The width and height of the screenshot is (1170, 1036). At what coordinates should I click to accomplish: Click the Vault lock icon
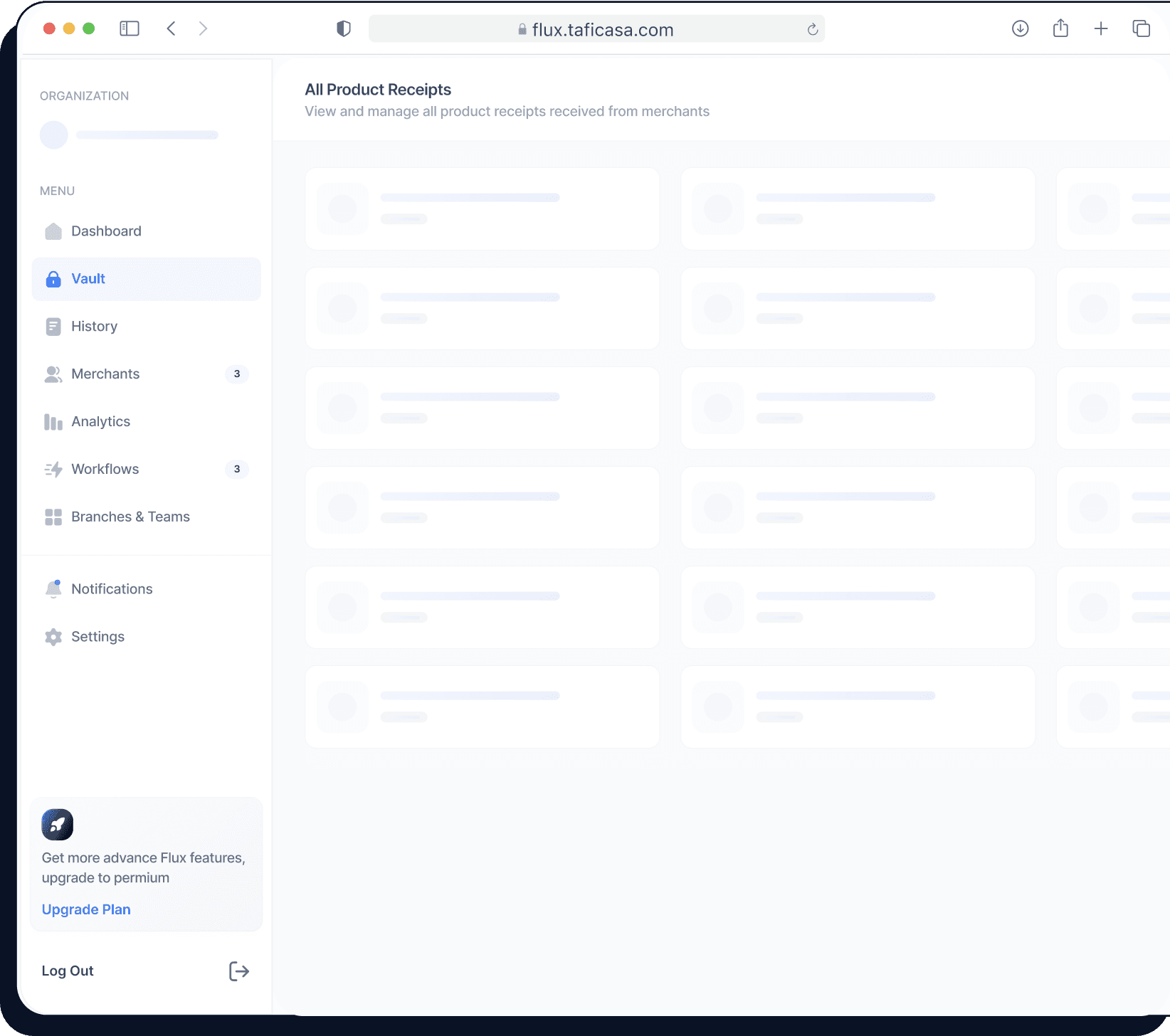click(x=53, y=279)
